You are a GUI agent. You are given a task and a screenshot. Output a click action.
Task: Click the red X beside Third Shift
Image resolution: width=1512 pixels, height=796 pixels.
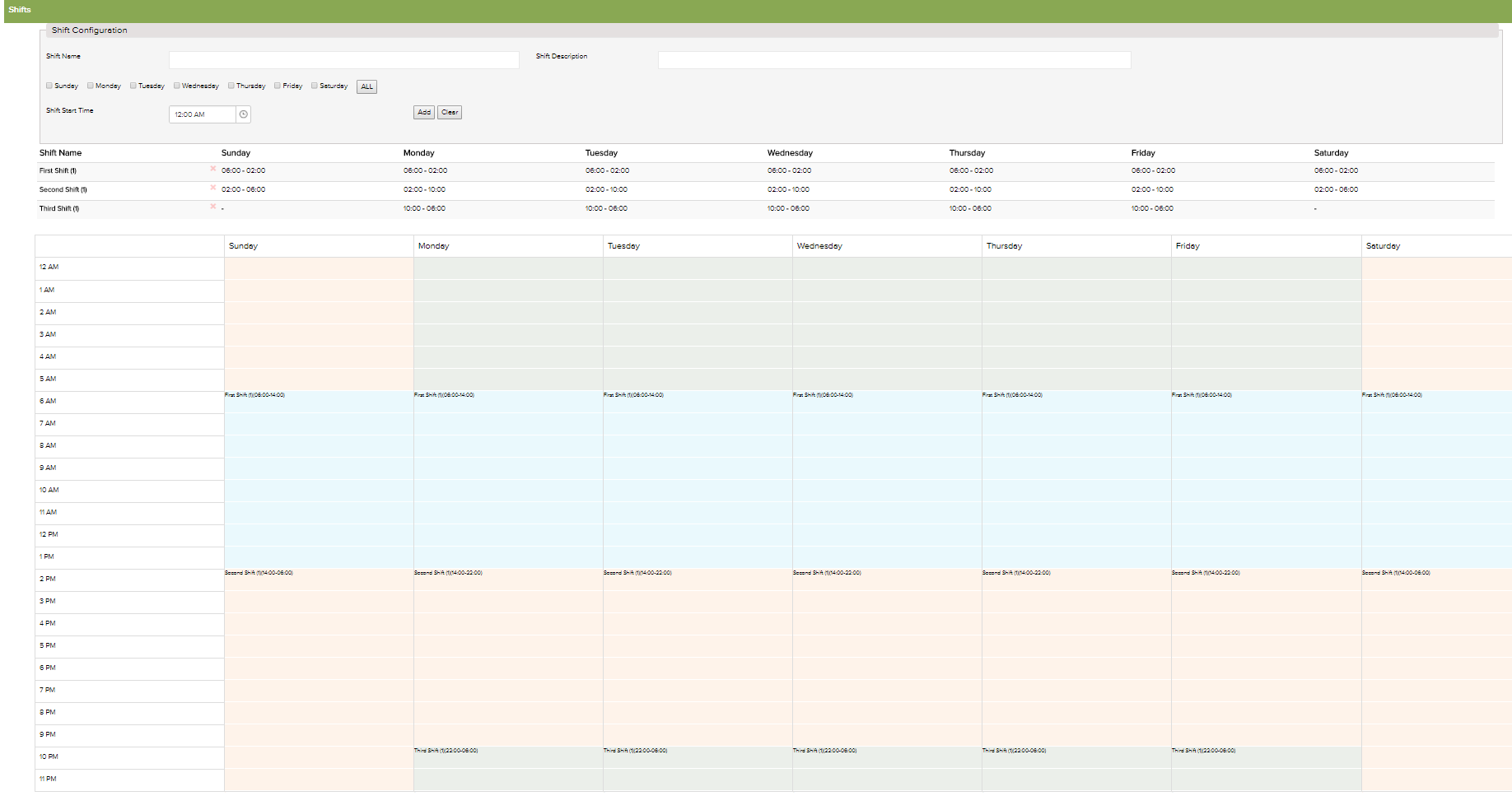pyautogui.click(x=212, y=207)
